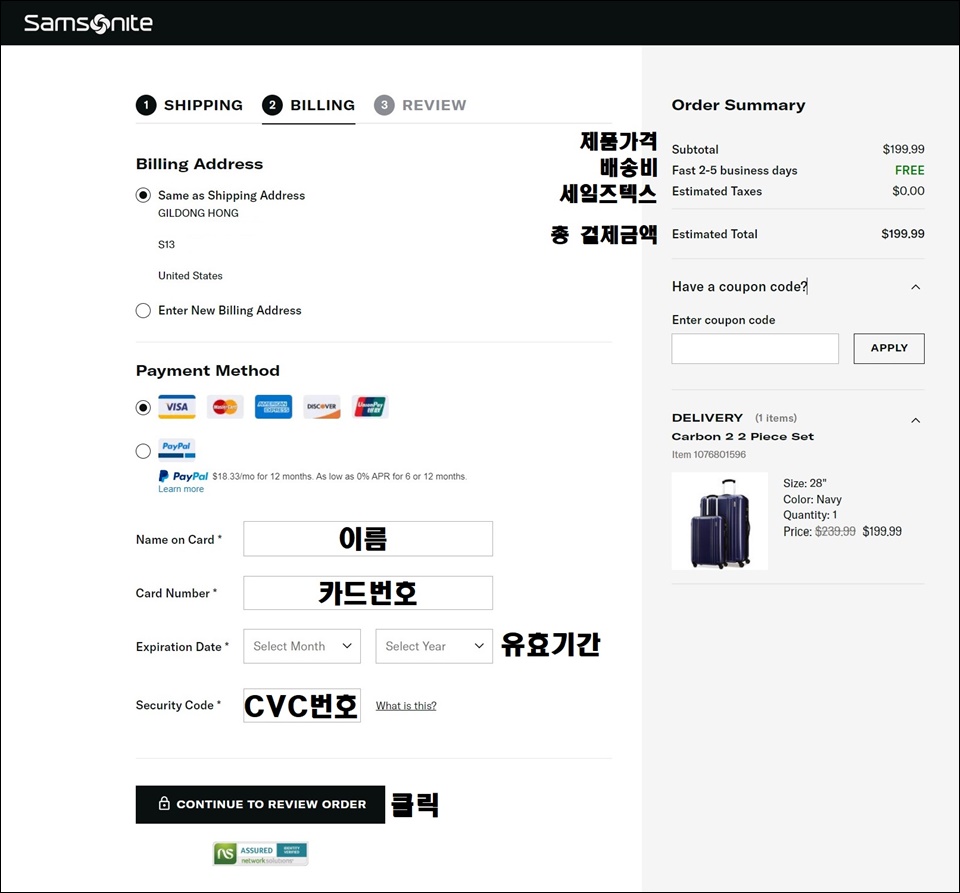Open the What is this? security code link
The width and height of the screenshot is (960, 893).
click(406, 706)
